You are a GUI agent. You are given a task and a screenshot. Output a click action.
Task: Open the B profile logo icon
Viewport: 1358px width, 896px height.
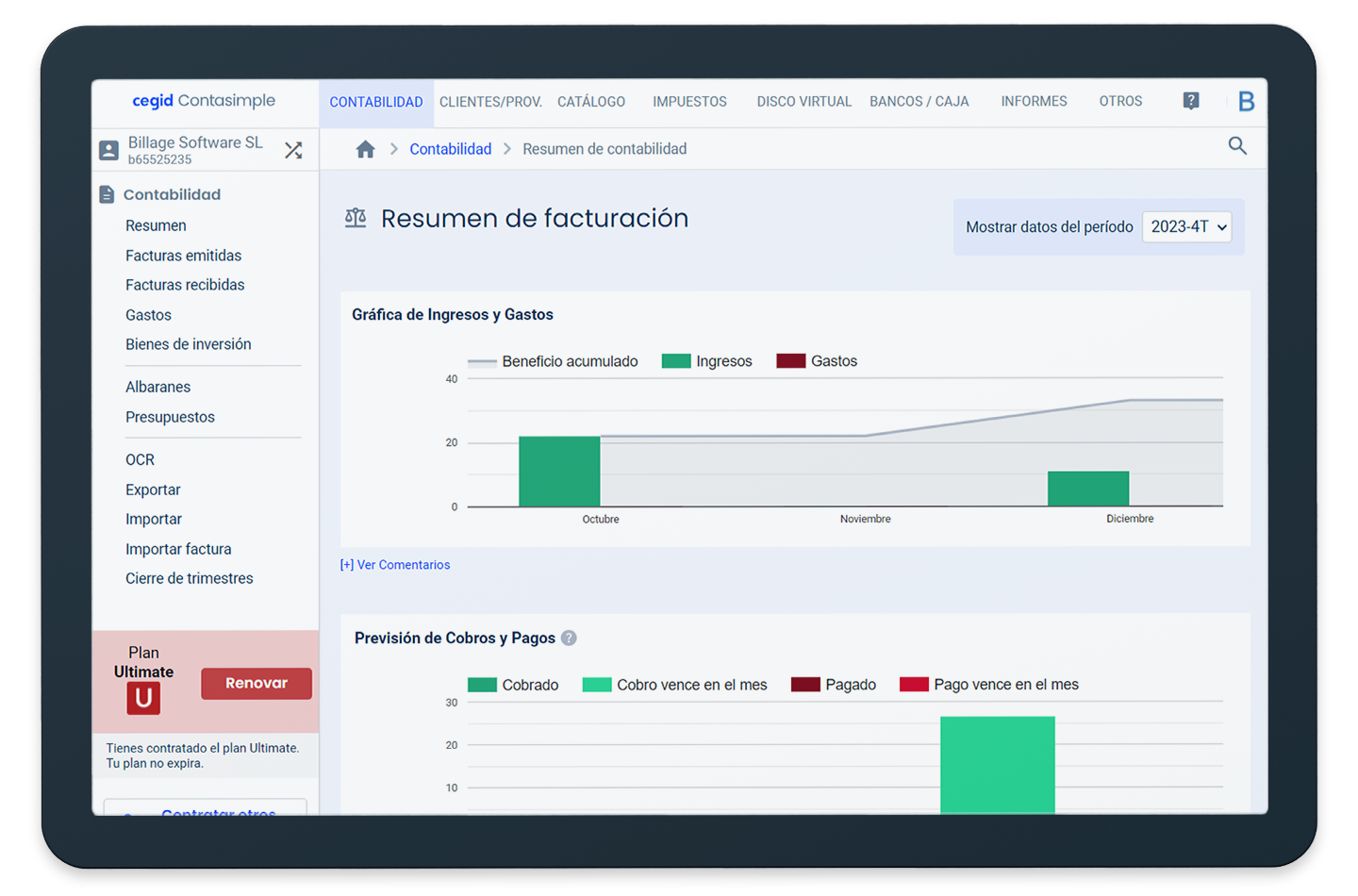pyautogui.click(x=1246, y=102)
